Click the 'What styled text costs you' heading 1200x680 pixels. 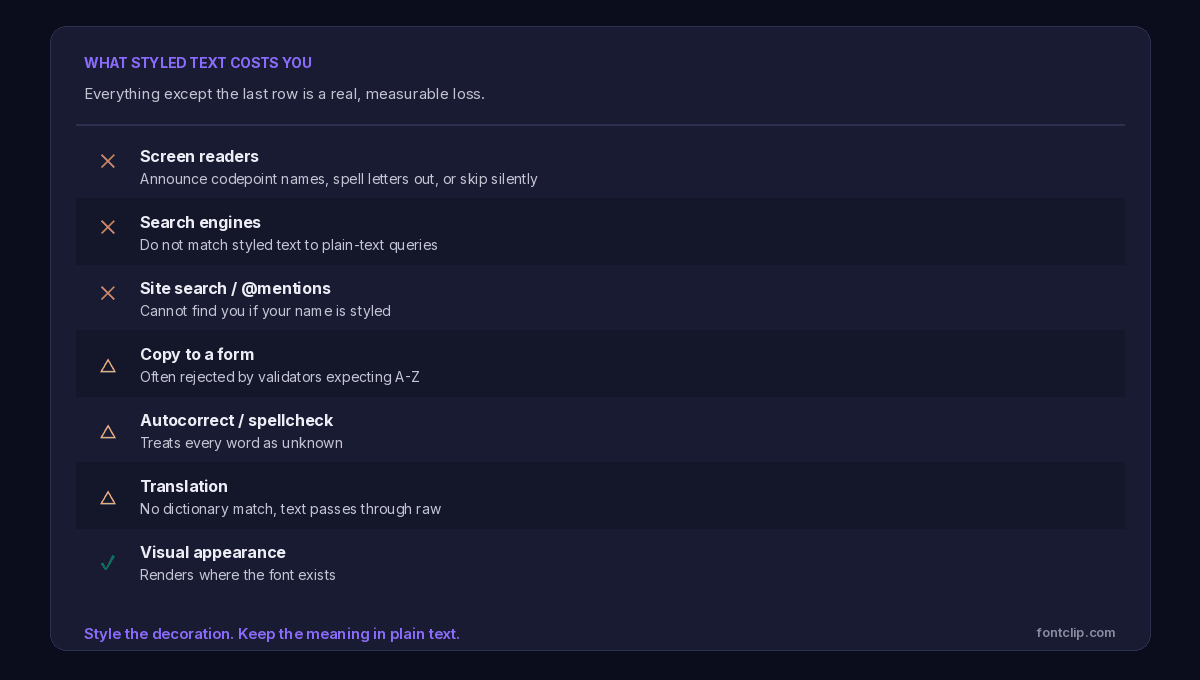198,63
